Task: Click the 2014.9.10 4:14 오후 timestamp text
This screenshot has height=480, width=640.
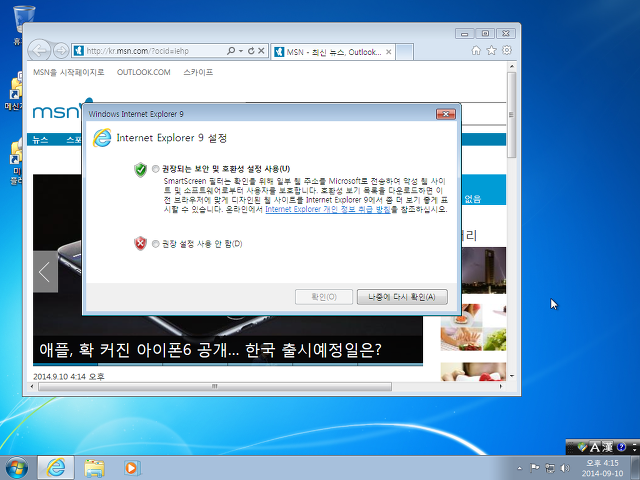Action: click(69, 376)
